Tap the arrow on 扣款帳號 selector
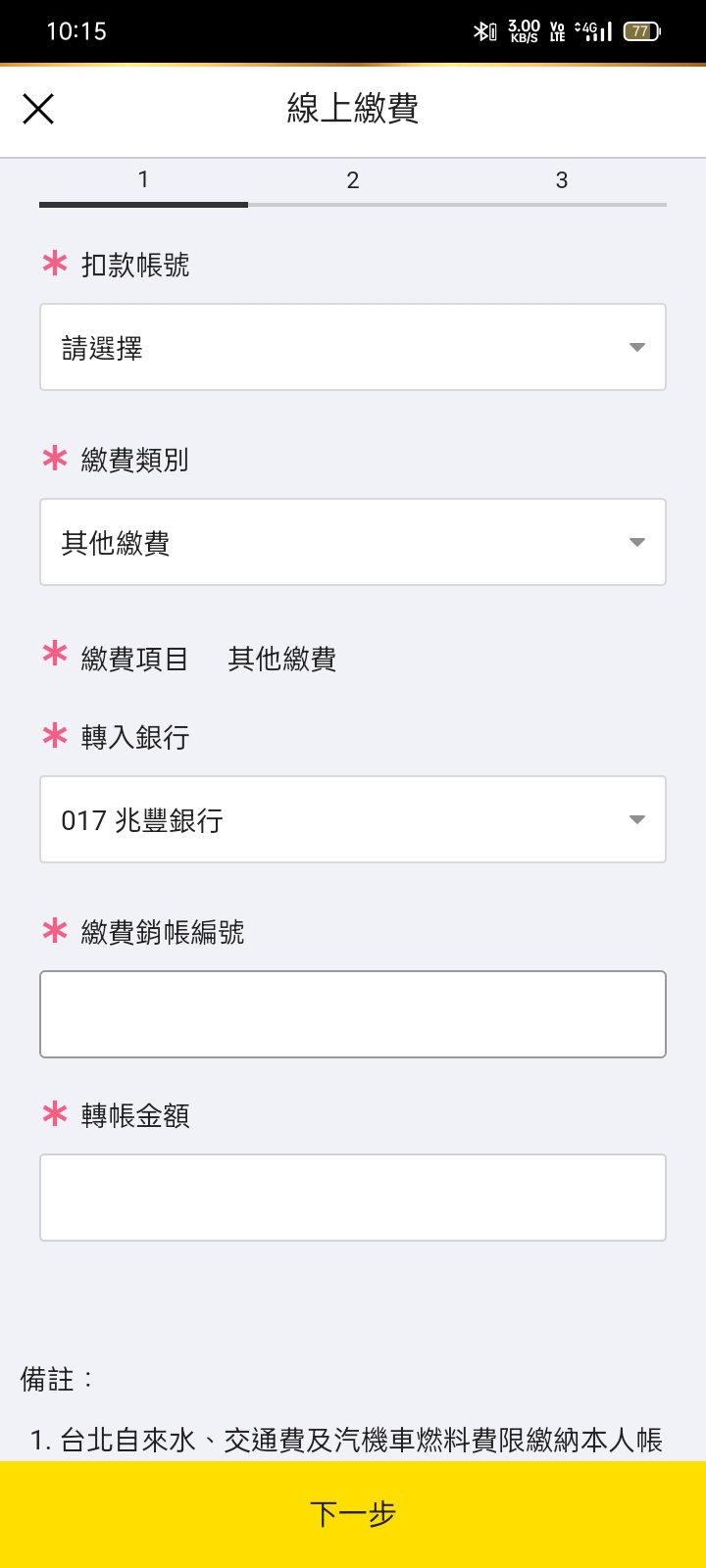 [637, 347]
